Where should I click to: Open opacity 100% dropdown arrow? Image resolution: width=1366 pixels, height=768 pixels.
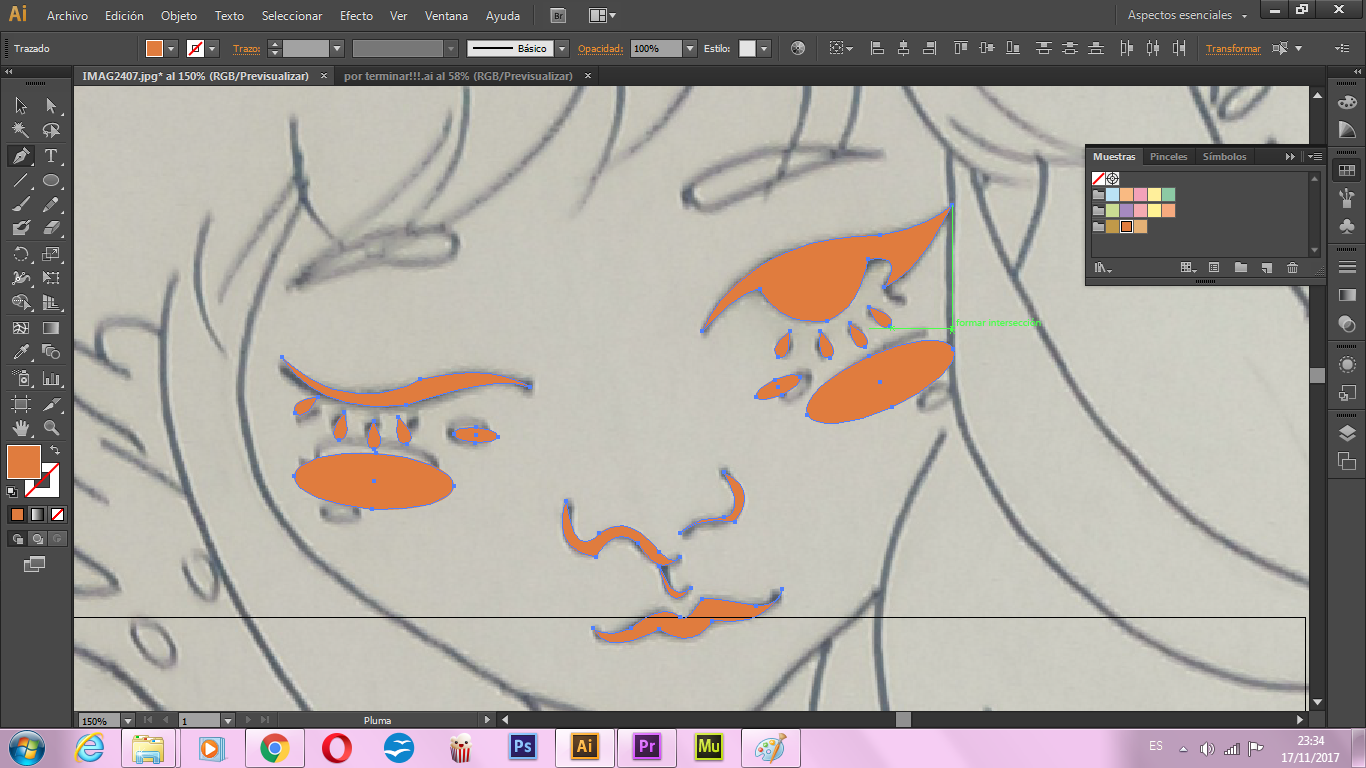point(690,48)
